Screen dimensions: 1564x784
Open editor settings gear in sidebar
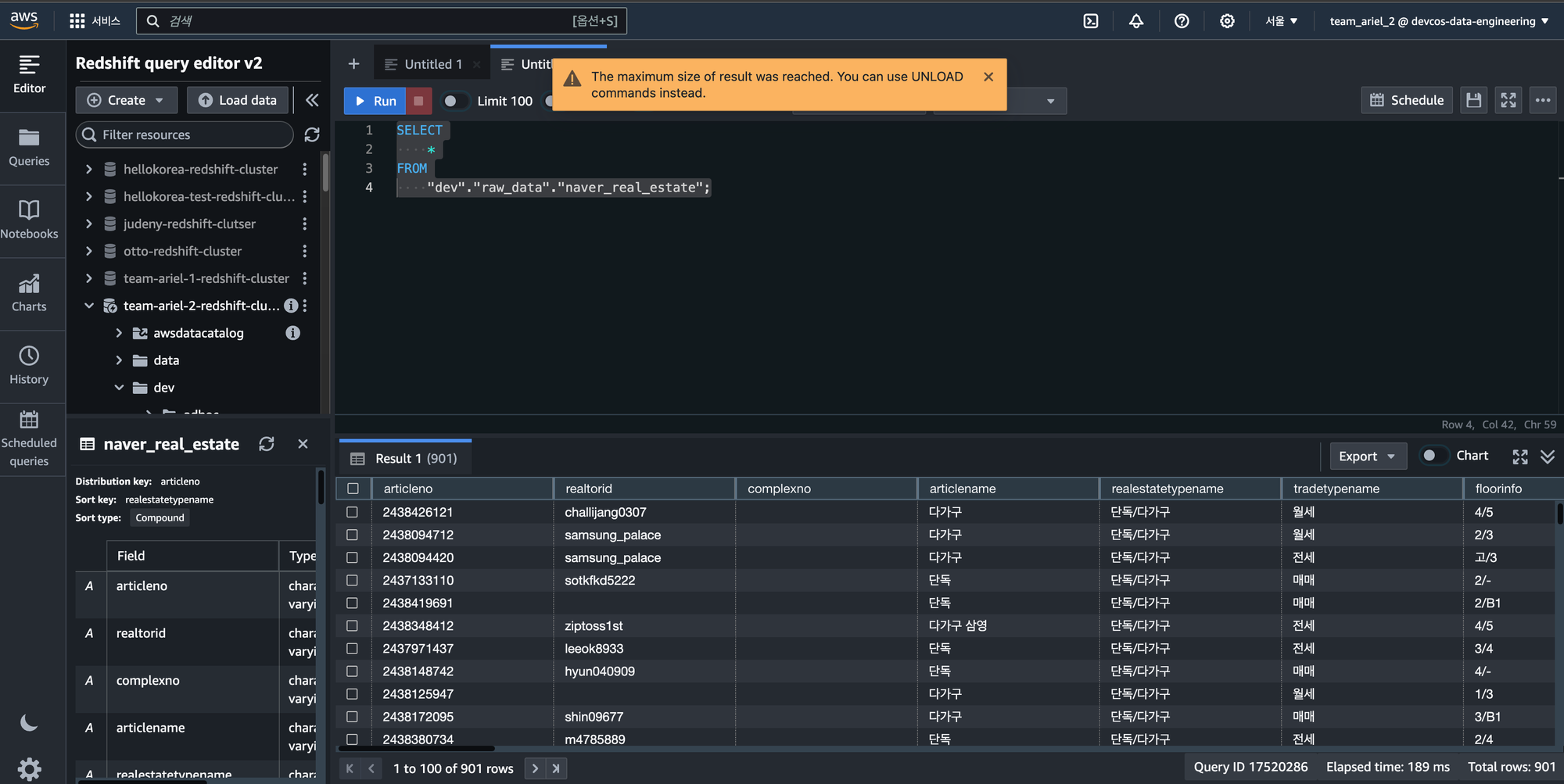click(29, 769)
